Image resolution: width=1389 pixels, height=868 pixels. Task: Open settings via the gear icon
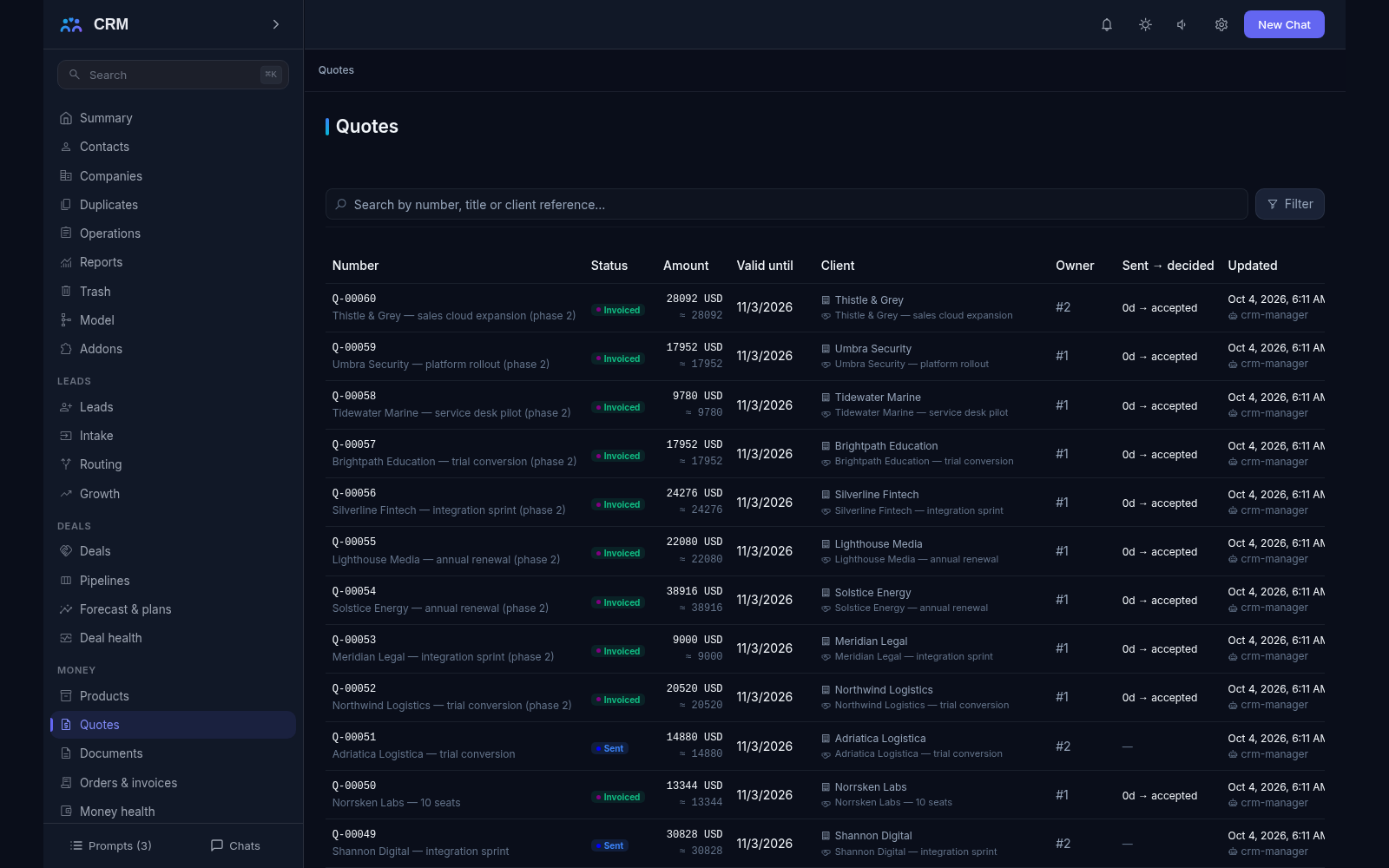pyautogui.click(x=1221, y=24)
